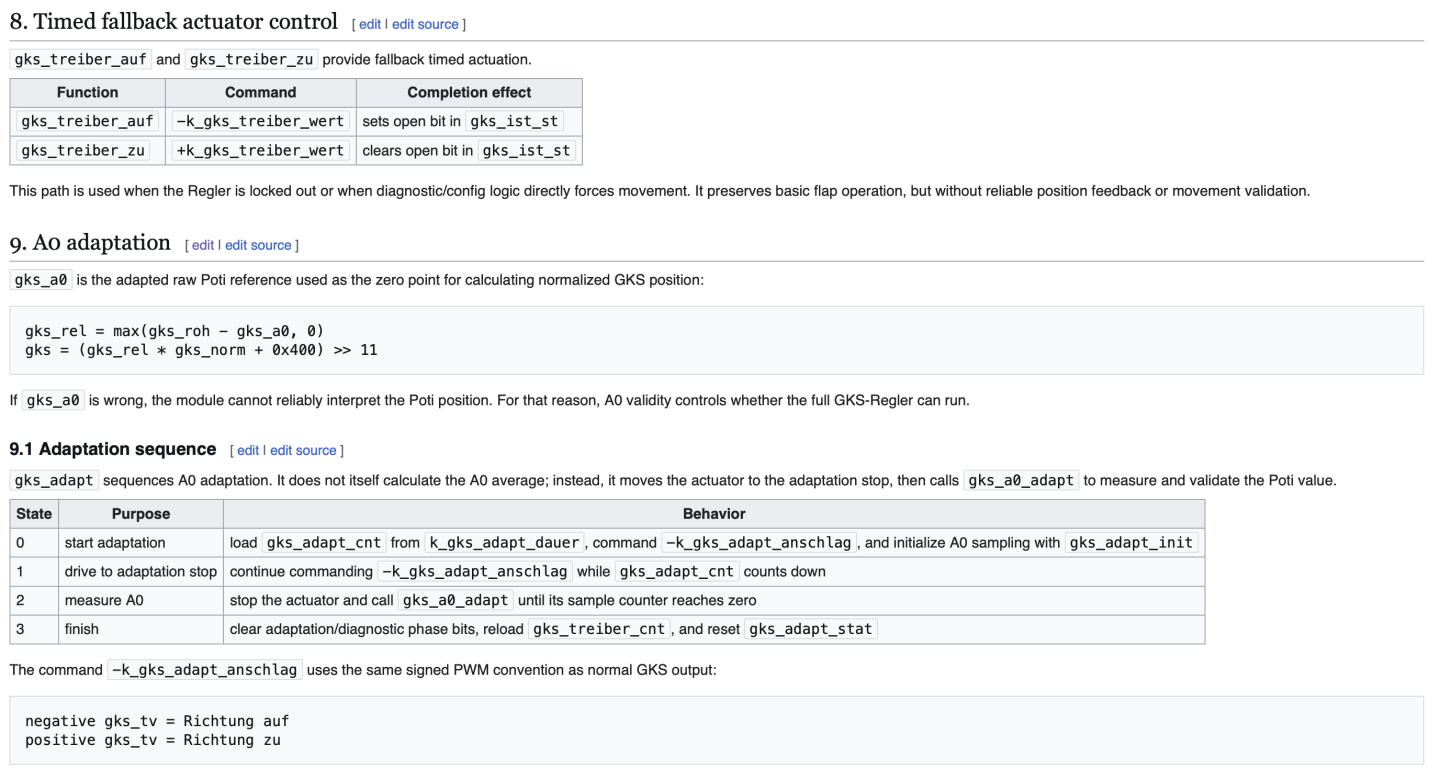Click the 'negative gks_tv = Richtung auf' code line
The width and height of the screenshot is (1440, 779).
click(157, 721)
